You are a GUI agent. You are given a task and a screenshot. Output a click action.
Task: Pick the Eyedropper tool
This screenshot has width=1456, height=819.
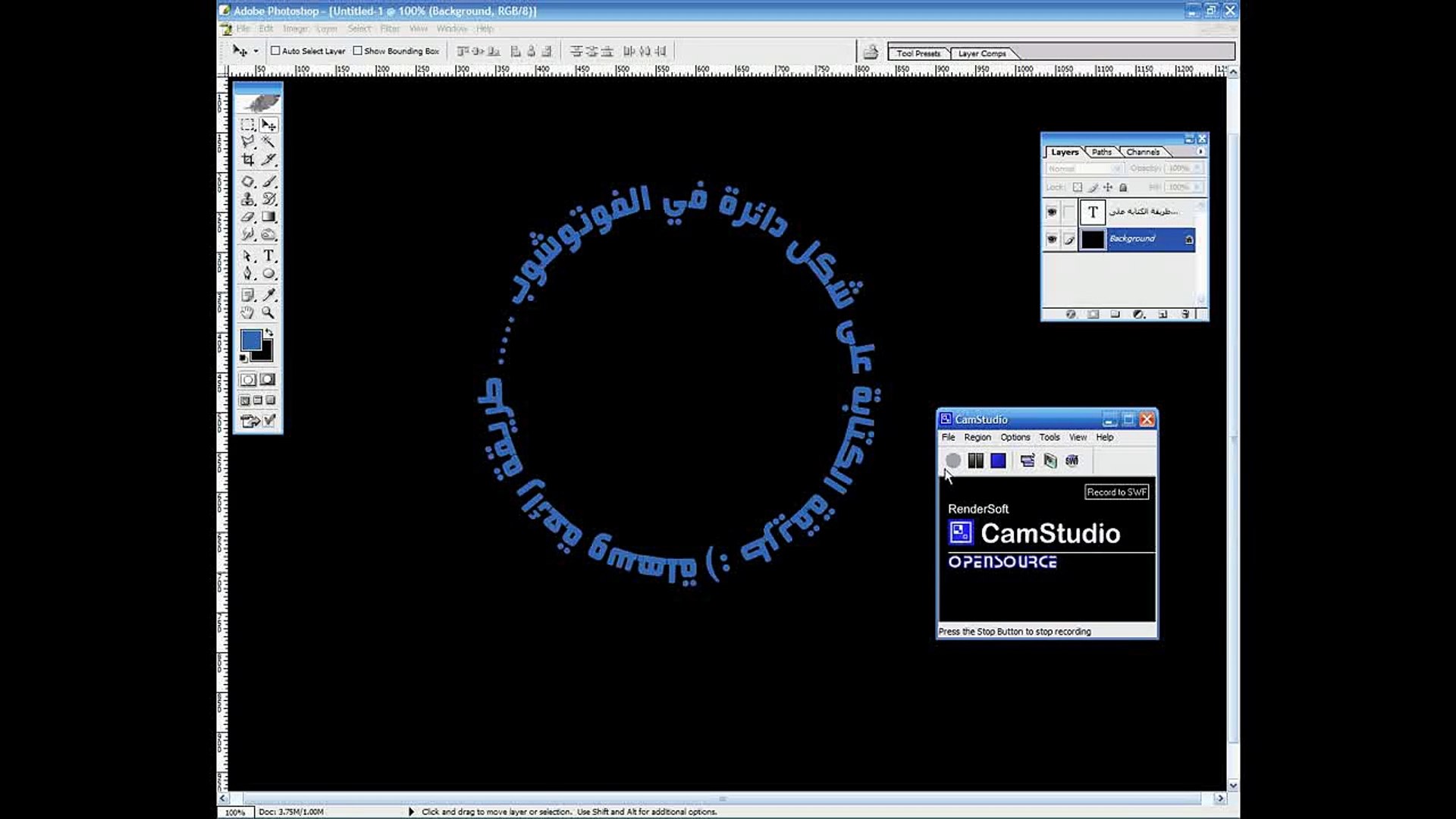(269, 295)
